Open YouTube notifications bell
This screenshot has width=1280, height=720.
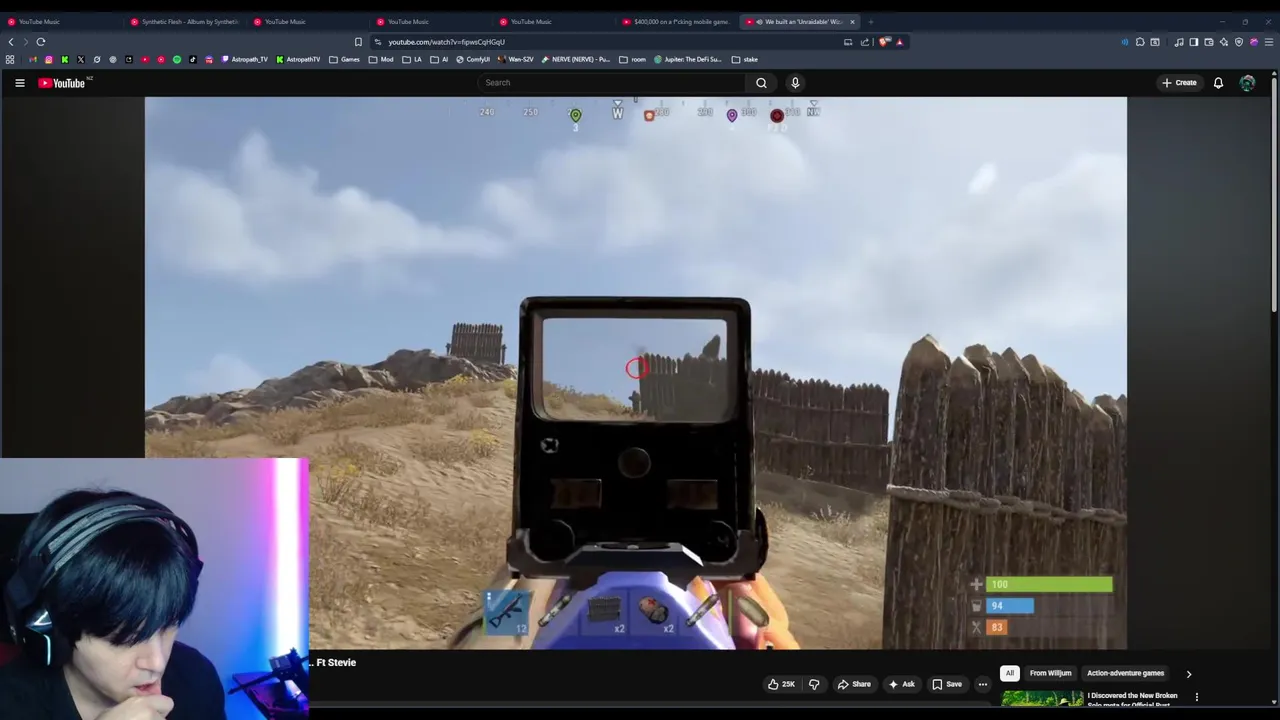pos(1218,83)
